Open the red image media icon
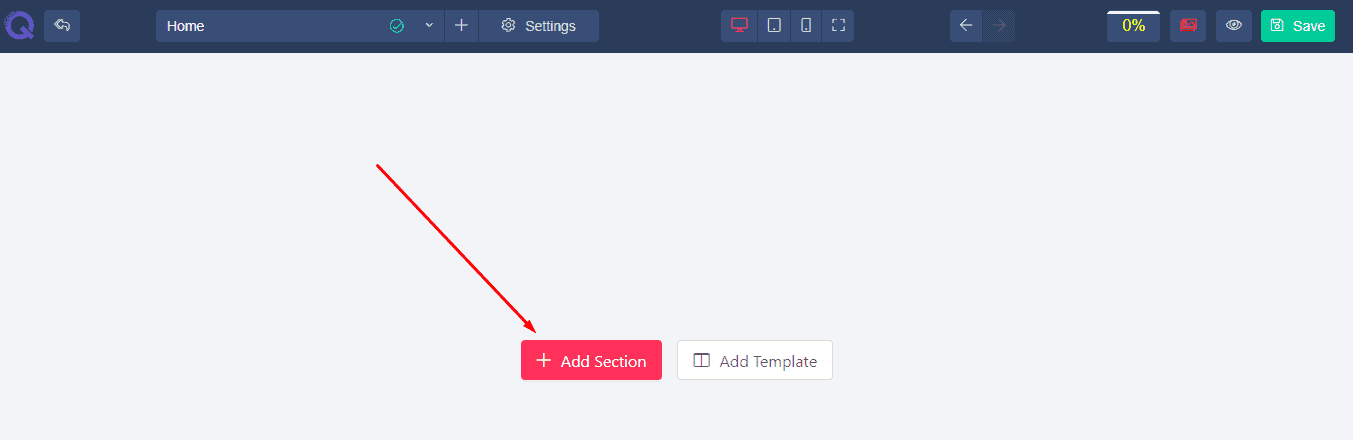 (1188, 26)
